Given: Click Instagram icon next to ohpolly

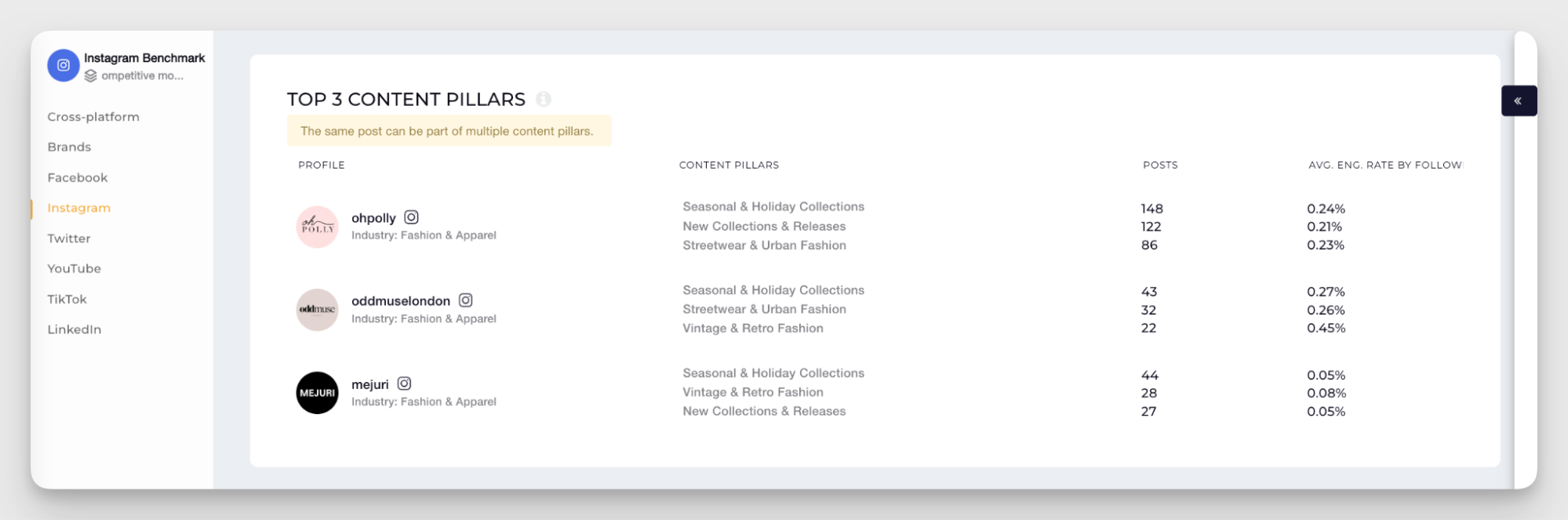Looking at the screenshot, I should (x=411, y=217).
